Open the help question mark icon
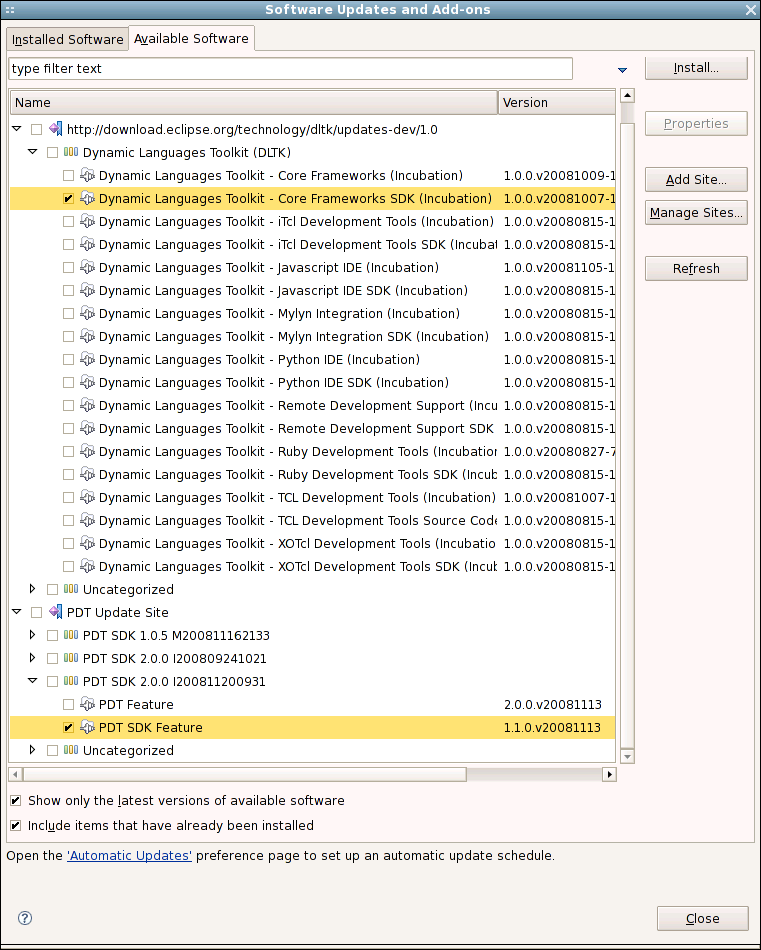Image resolution: width=761 pixels, height=950 pixels. (25, 918)
